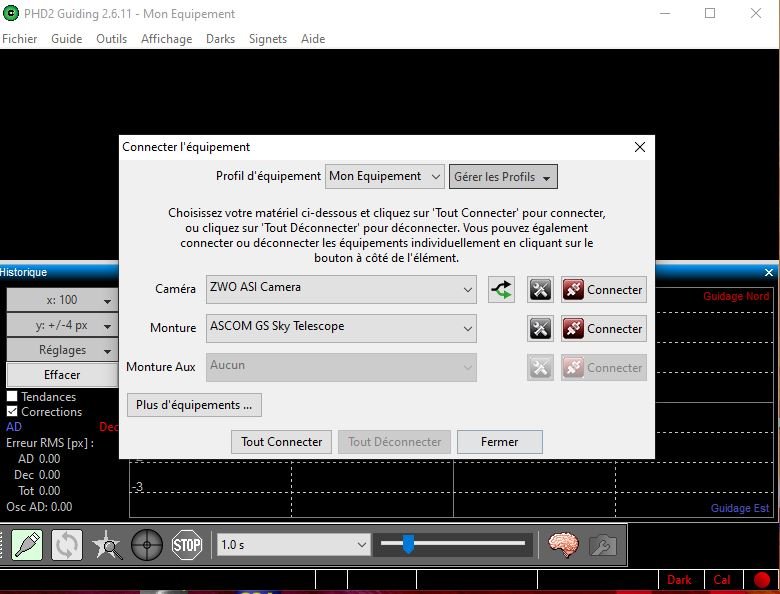Open the 1.0 s exposure dropdown
Image resolution: width=780 pixels, height=594 pixels.
(x=293, y=545)
